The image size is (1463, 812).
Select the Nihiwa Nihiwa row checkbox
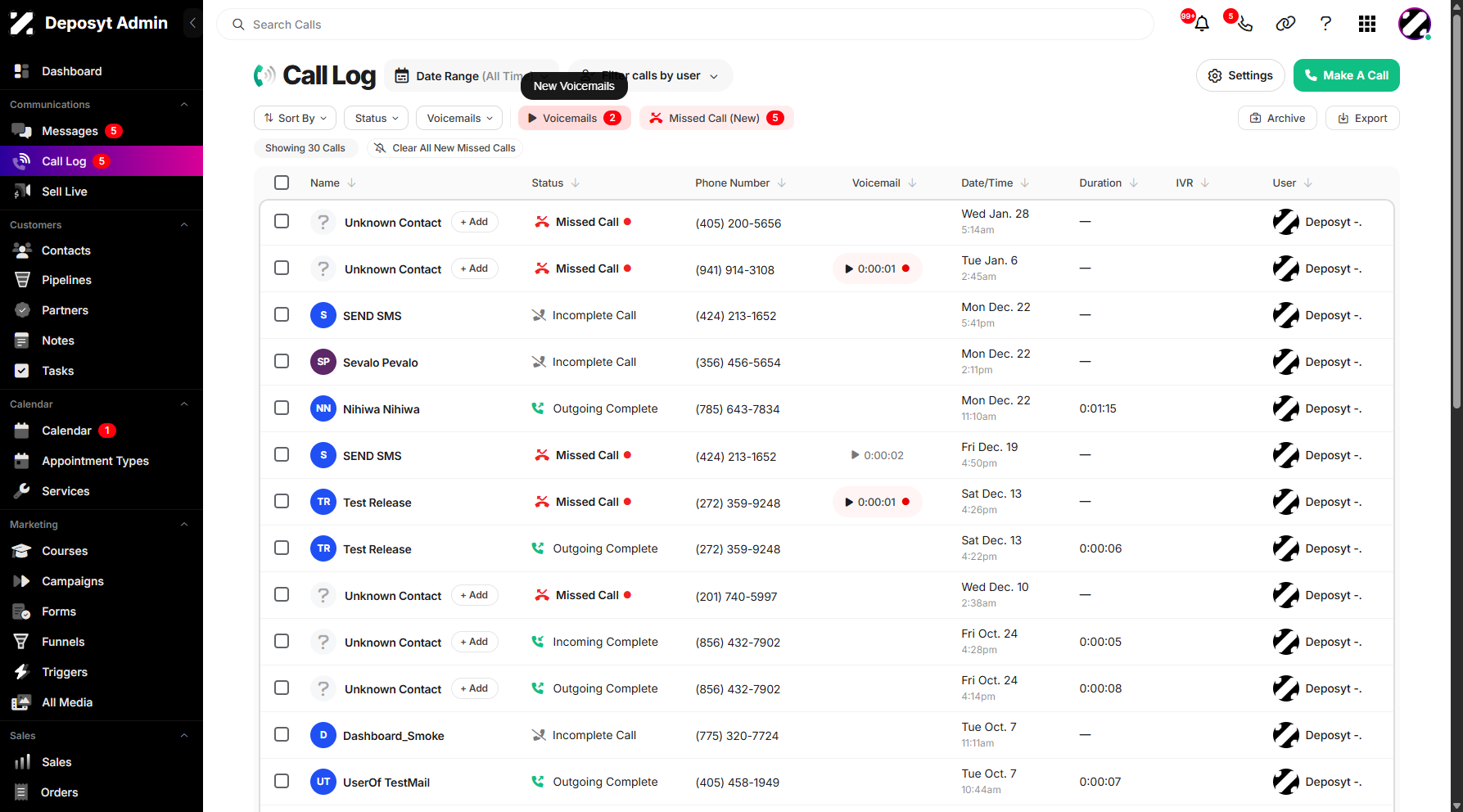(282, 408)
